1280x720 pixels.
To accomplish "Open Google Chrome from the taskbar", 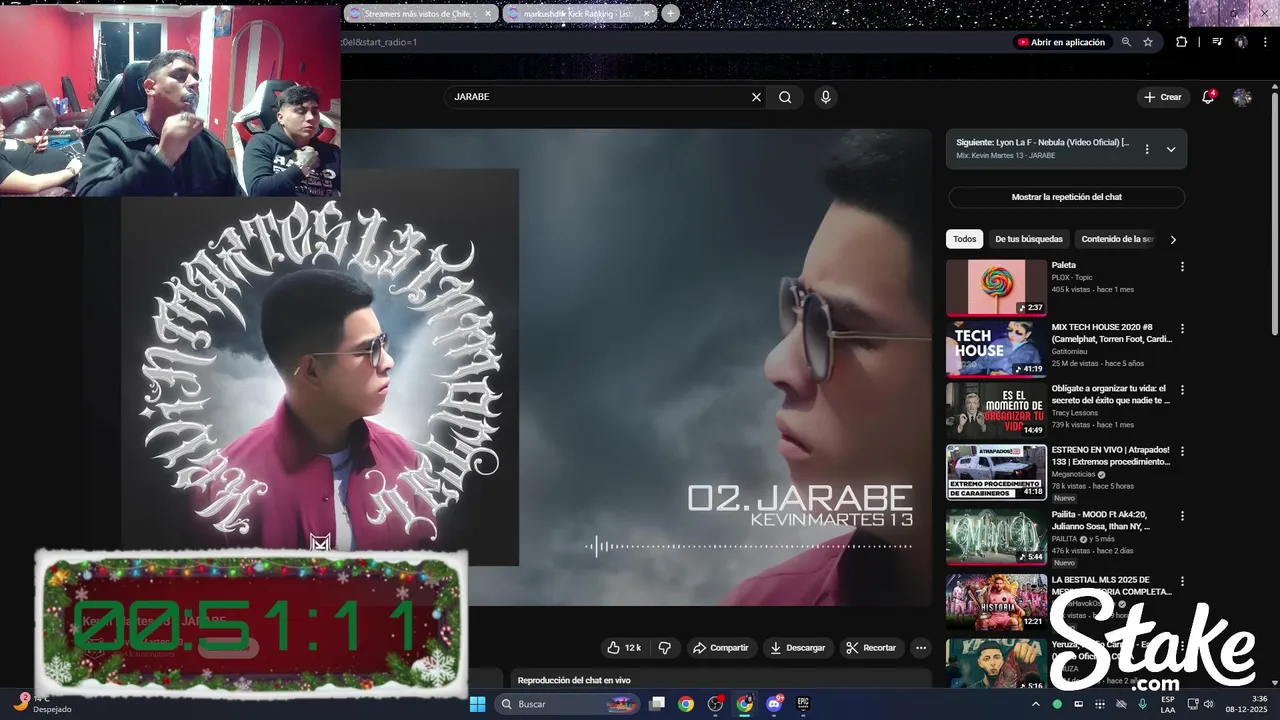I will pos(686,704).
